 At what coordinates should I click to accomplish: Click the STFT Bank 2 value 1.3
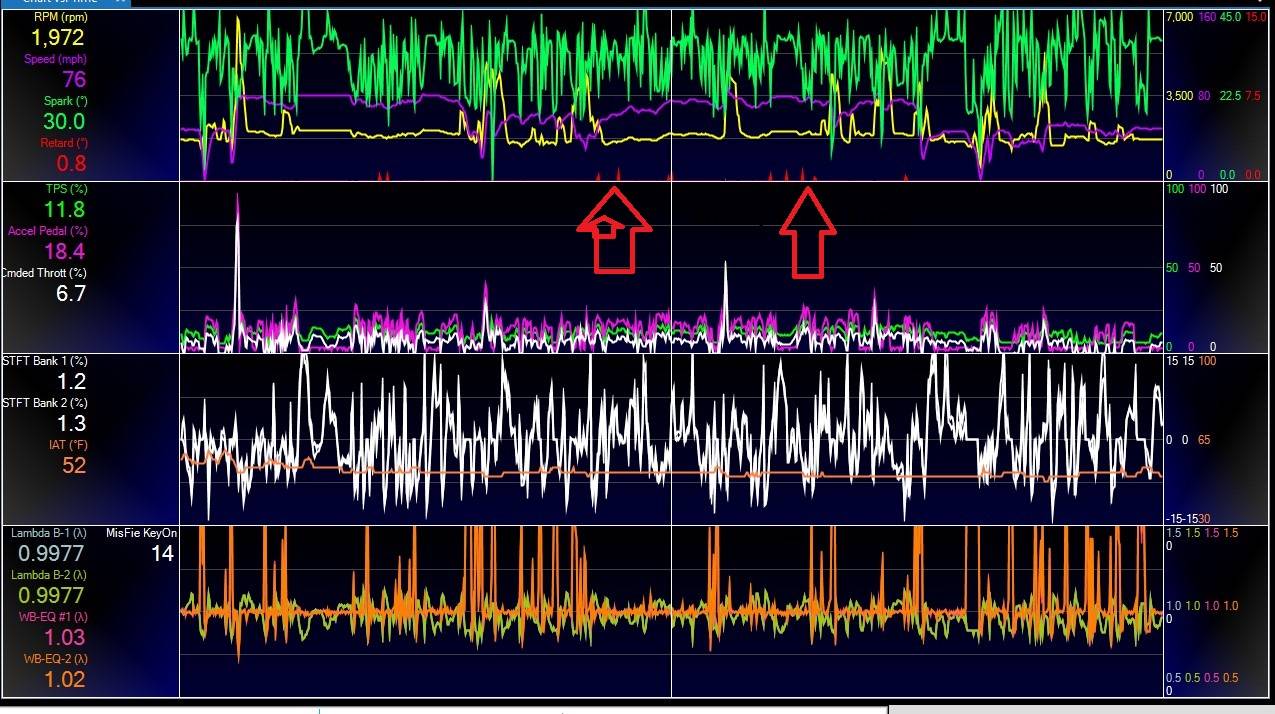[72, 424]
